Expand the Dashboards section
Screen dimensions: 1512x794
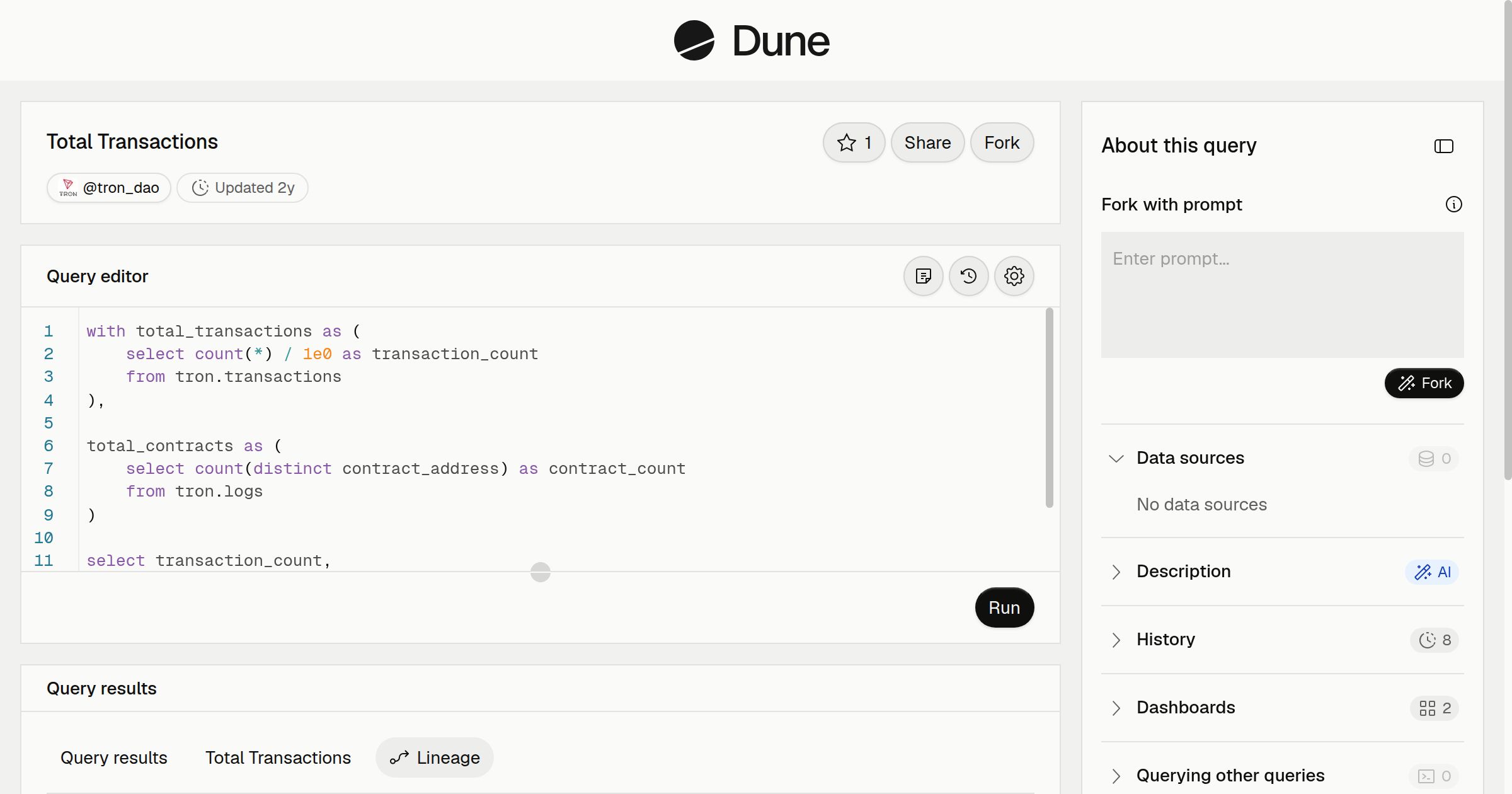[1116, 708]
